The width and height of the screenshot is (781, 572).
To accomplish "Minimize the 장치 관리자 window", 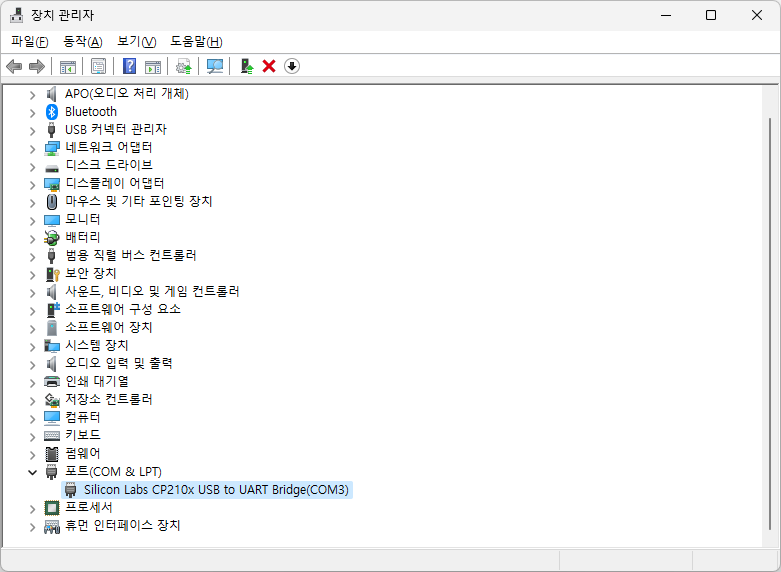I will [x=666, y=15].
